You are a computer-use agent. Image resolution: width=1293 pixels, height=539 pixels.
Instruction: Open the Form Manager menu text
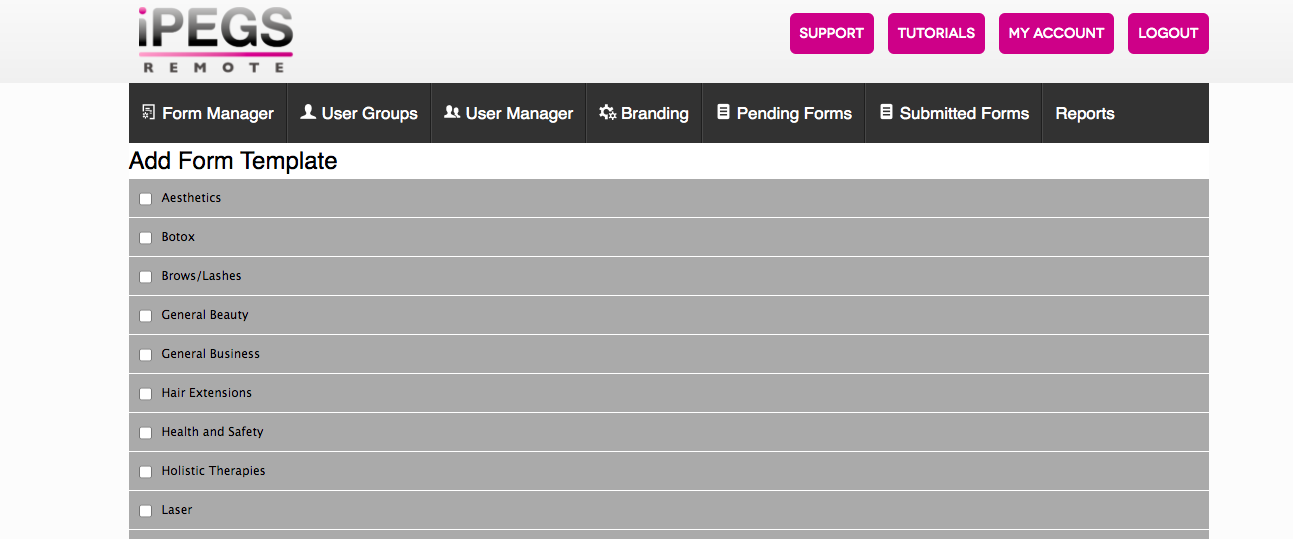[x=218, y=113]
